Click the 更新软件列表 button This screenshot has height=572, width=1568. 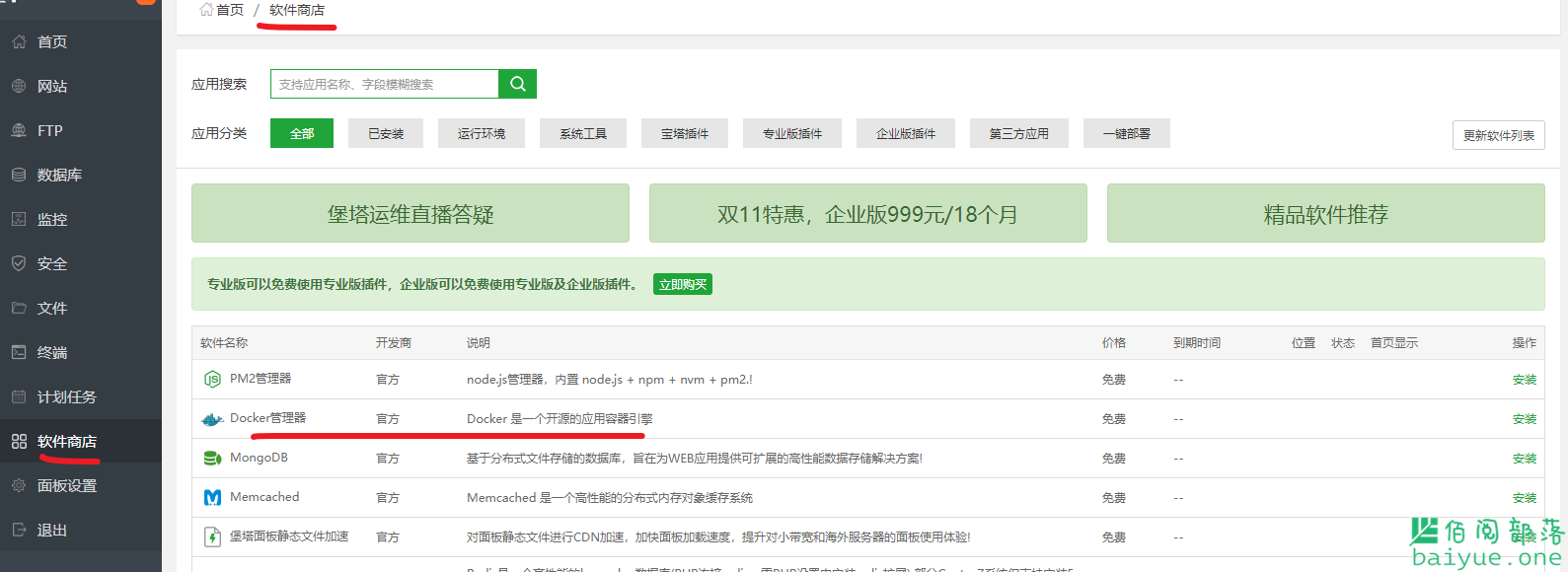pyautogui.click(x=1498, y=136)
